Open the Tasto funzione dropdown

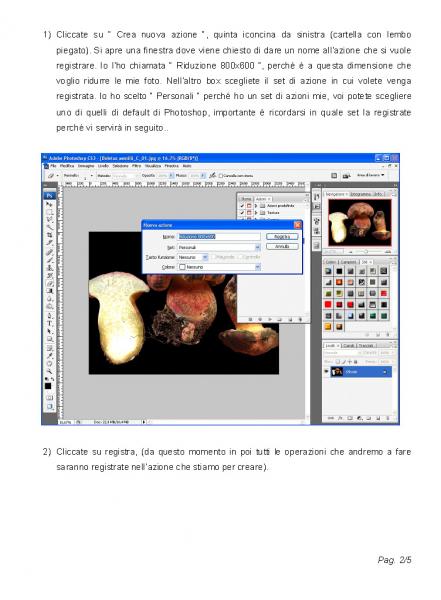[193, 257]
